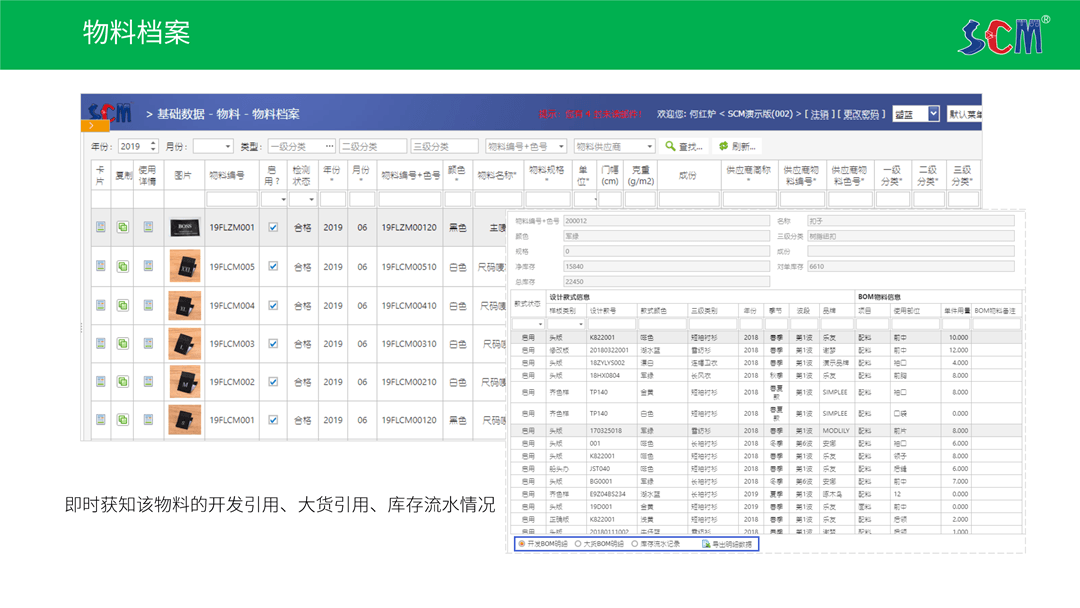Open 一级分类 category selector
Viewport: 1080px width, 608px height.
click(x=302, y=147)
